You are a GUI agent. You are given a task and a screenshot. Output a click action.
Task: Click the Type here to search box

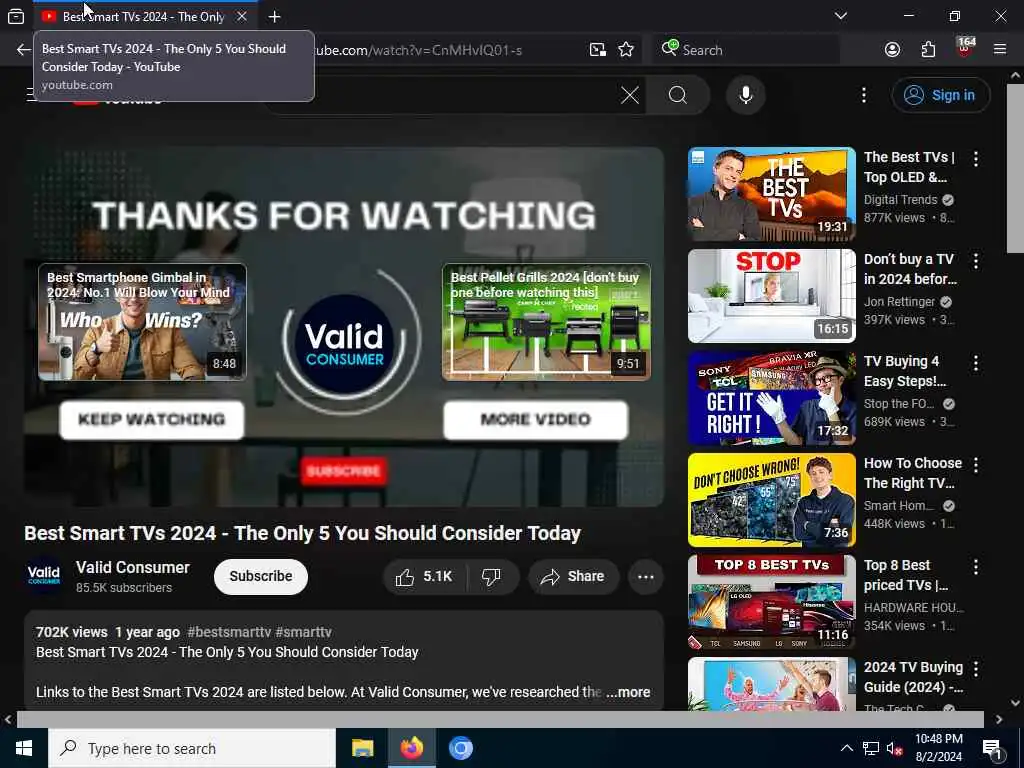[192, 748]
